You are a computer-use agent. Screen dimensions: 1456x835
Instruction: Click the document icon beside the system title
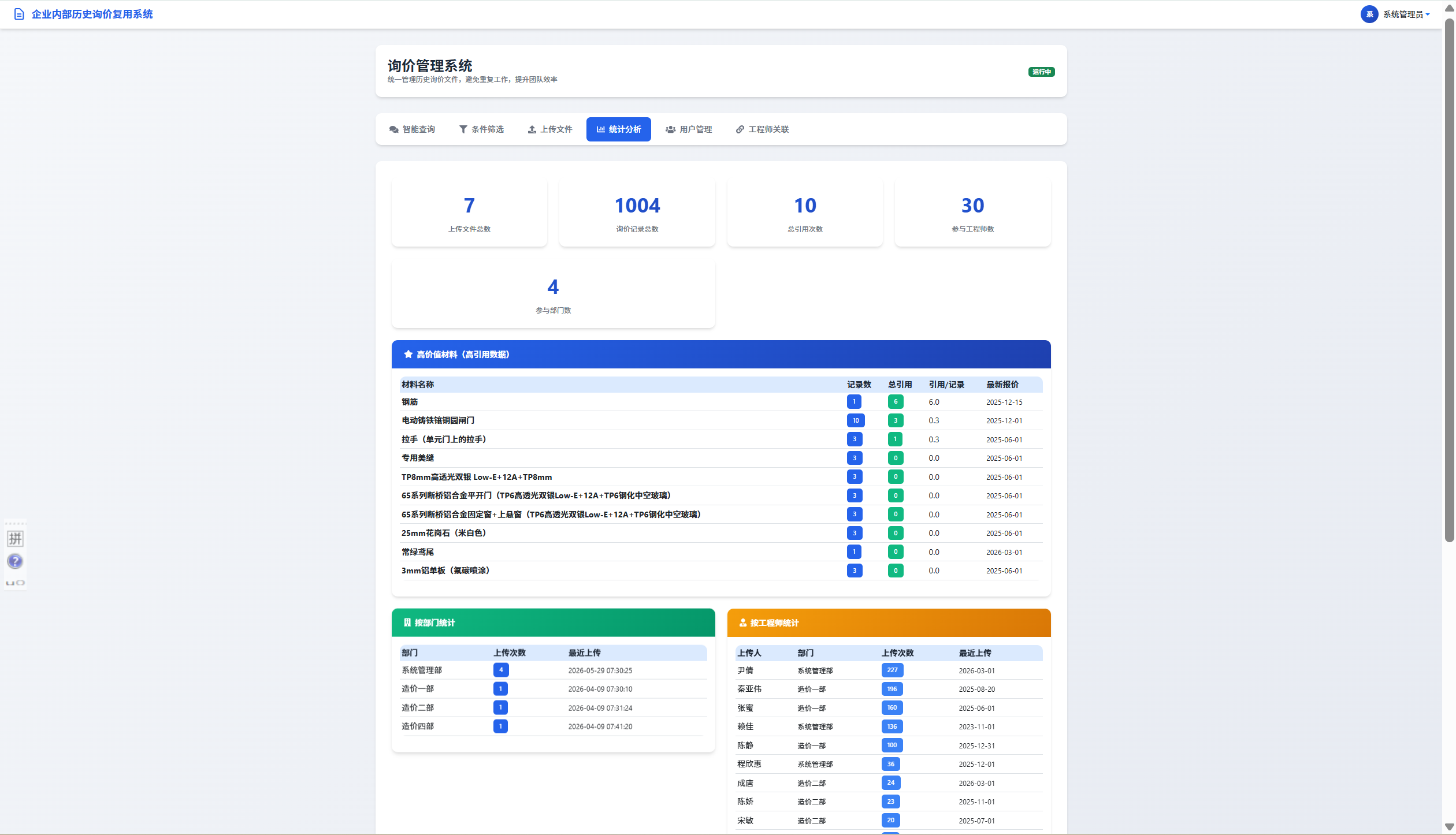coord(19,14)
